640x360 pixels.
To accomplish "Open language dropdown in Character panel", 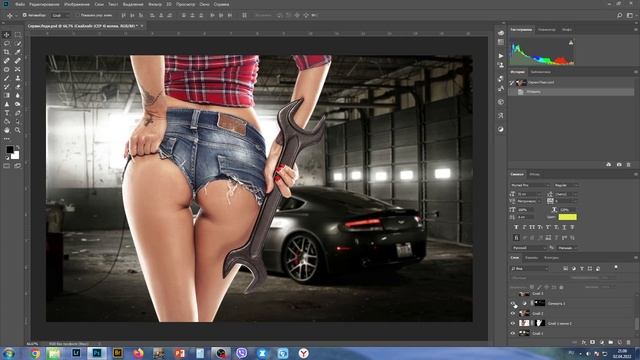I will point(528,248).
